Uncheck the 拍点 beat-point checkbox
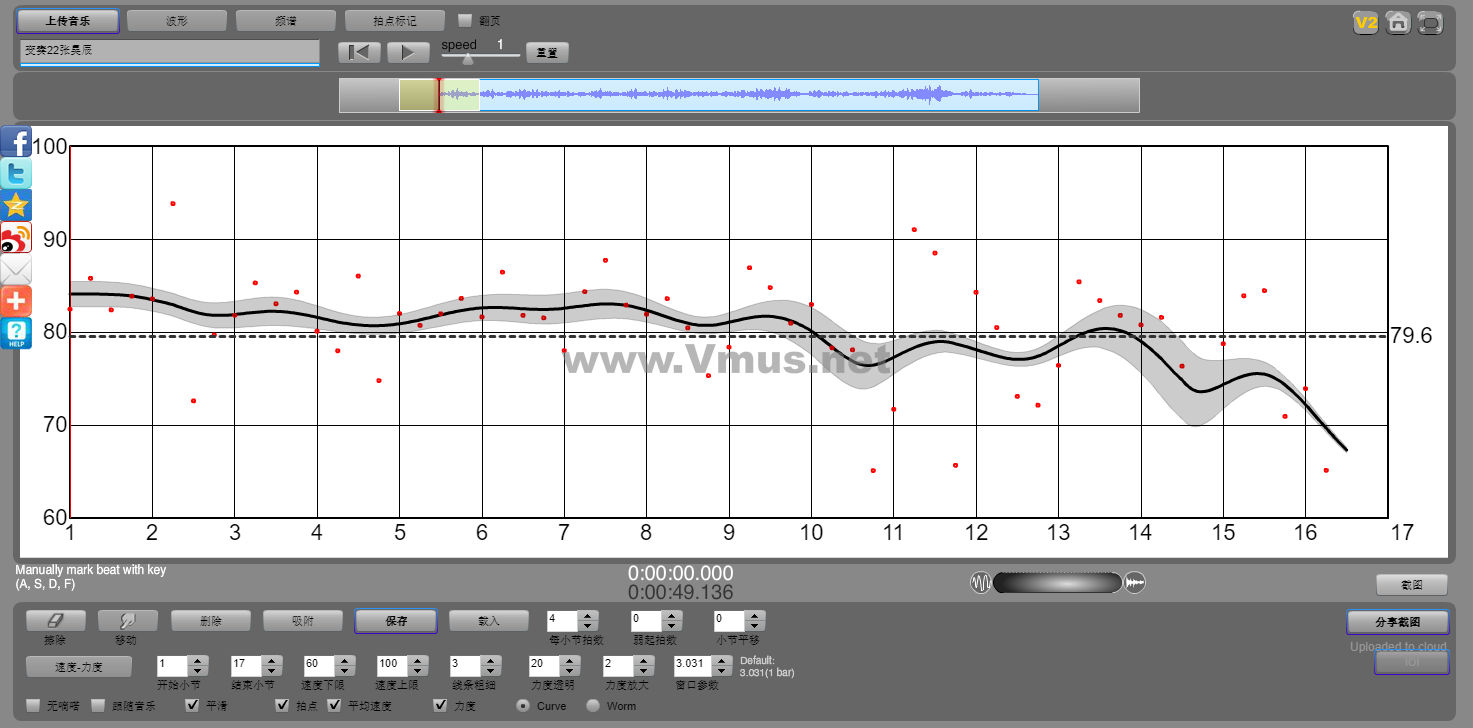1473x728 pixels. click(282, 706)
